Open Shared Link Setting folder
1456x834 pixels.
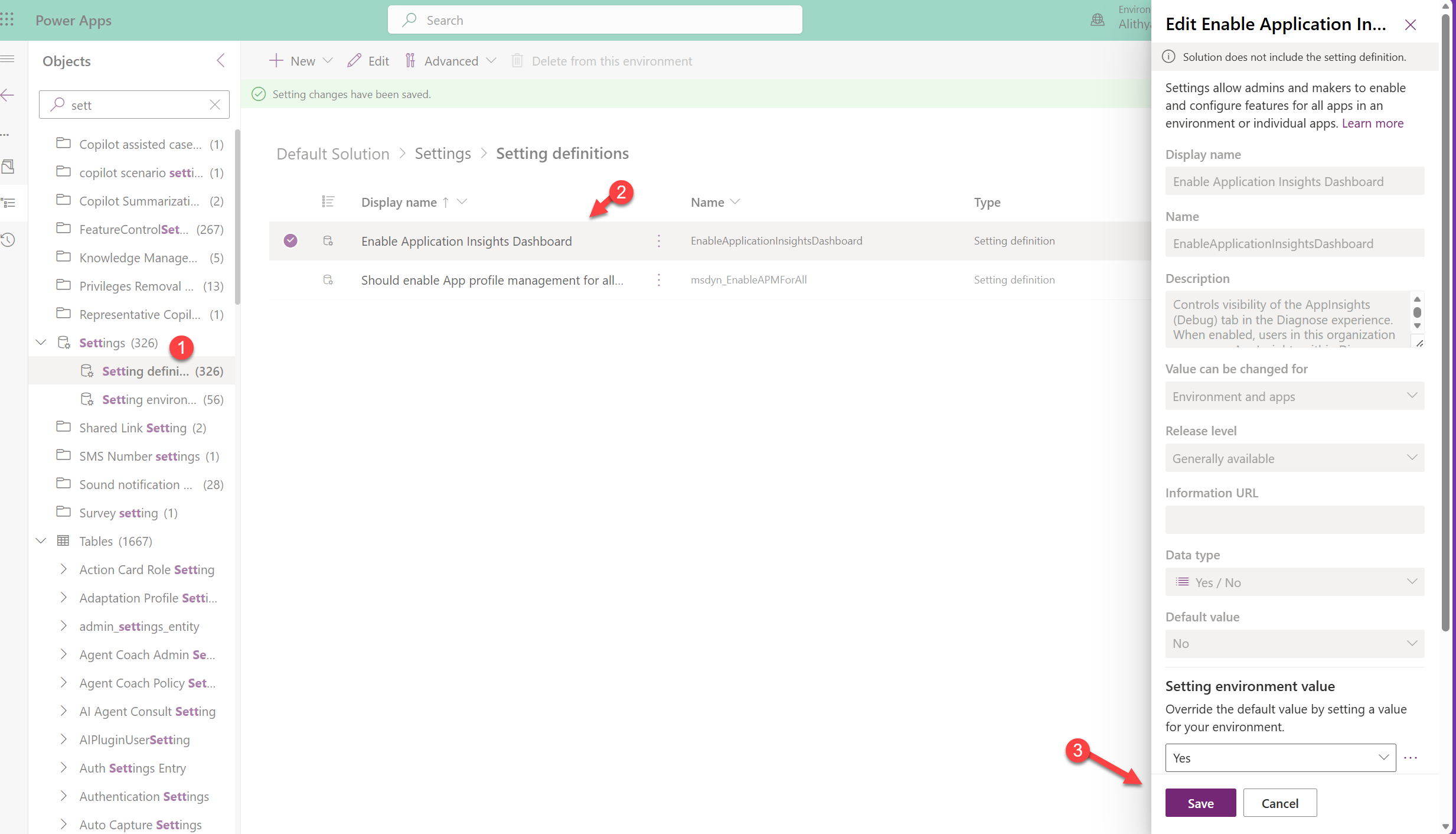coord(132,428)
